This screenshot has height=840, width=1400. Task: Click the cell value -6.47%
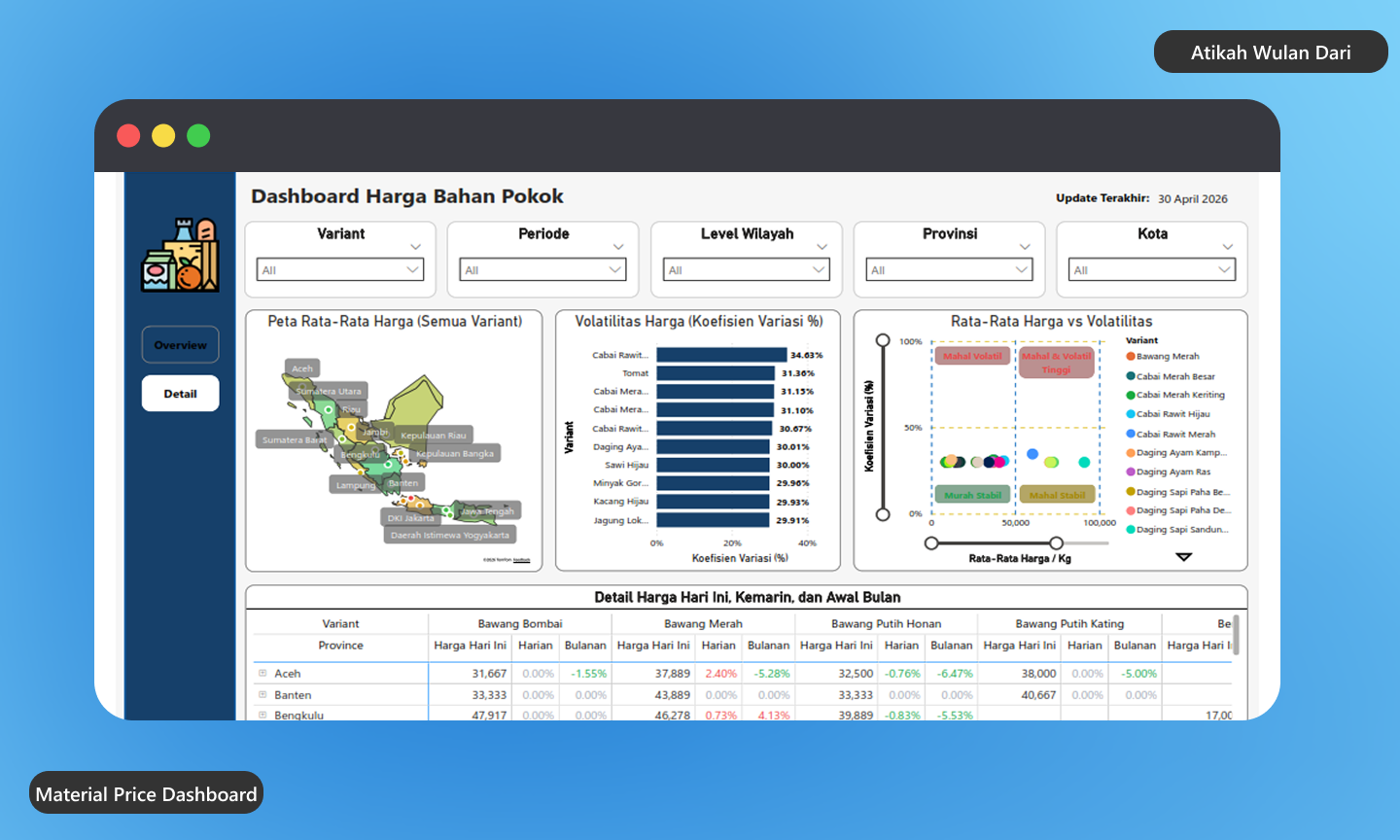[955, 673]
